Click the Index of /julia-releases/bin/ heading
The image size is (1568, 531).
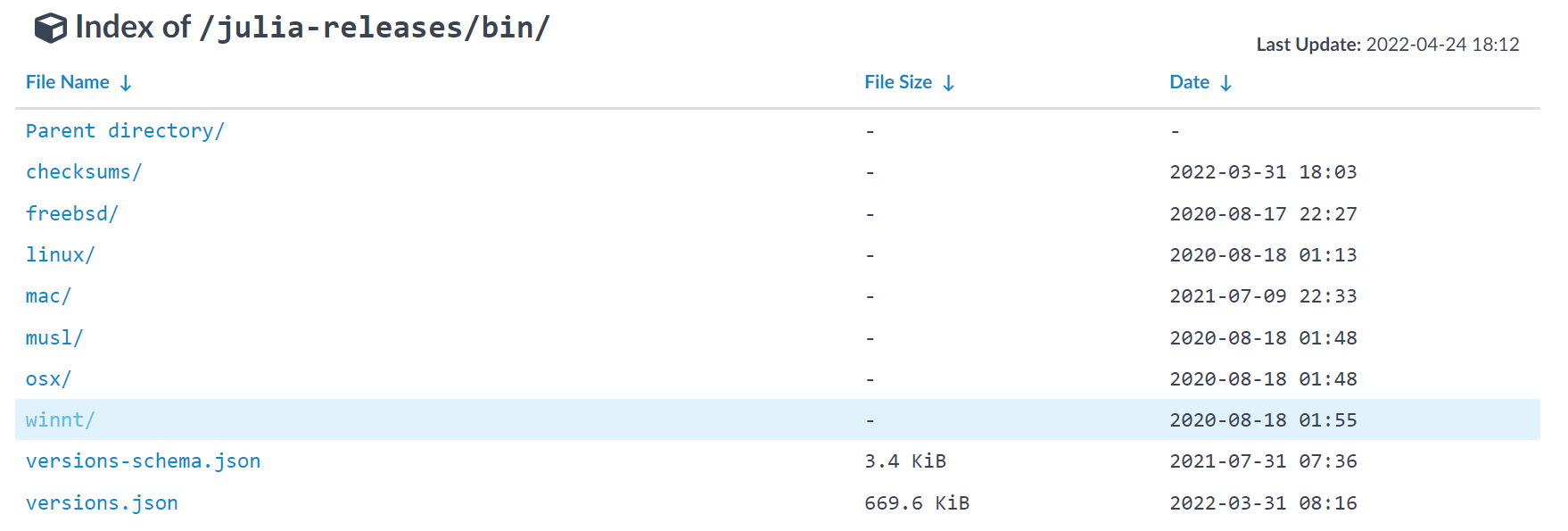point(312,28)
